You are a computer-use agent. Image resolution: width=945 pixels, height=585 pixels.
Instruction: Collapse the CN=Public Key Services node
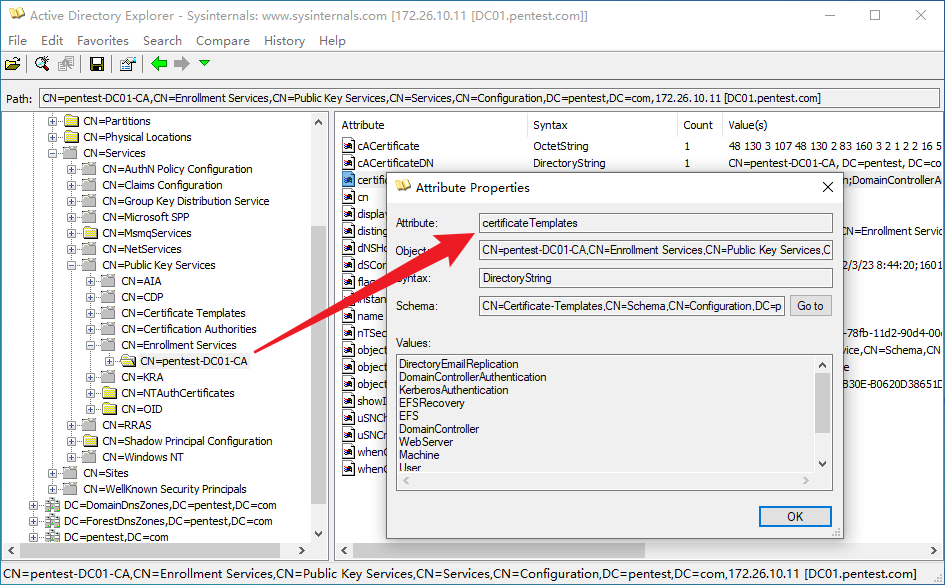click(71, 265)
